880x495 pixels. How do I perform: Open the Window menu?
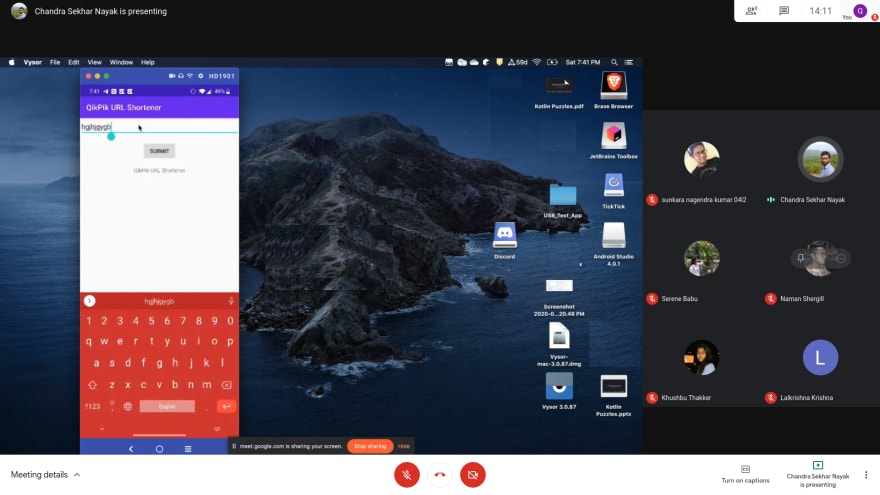[x=121, y=62]
